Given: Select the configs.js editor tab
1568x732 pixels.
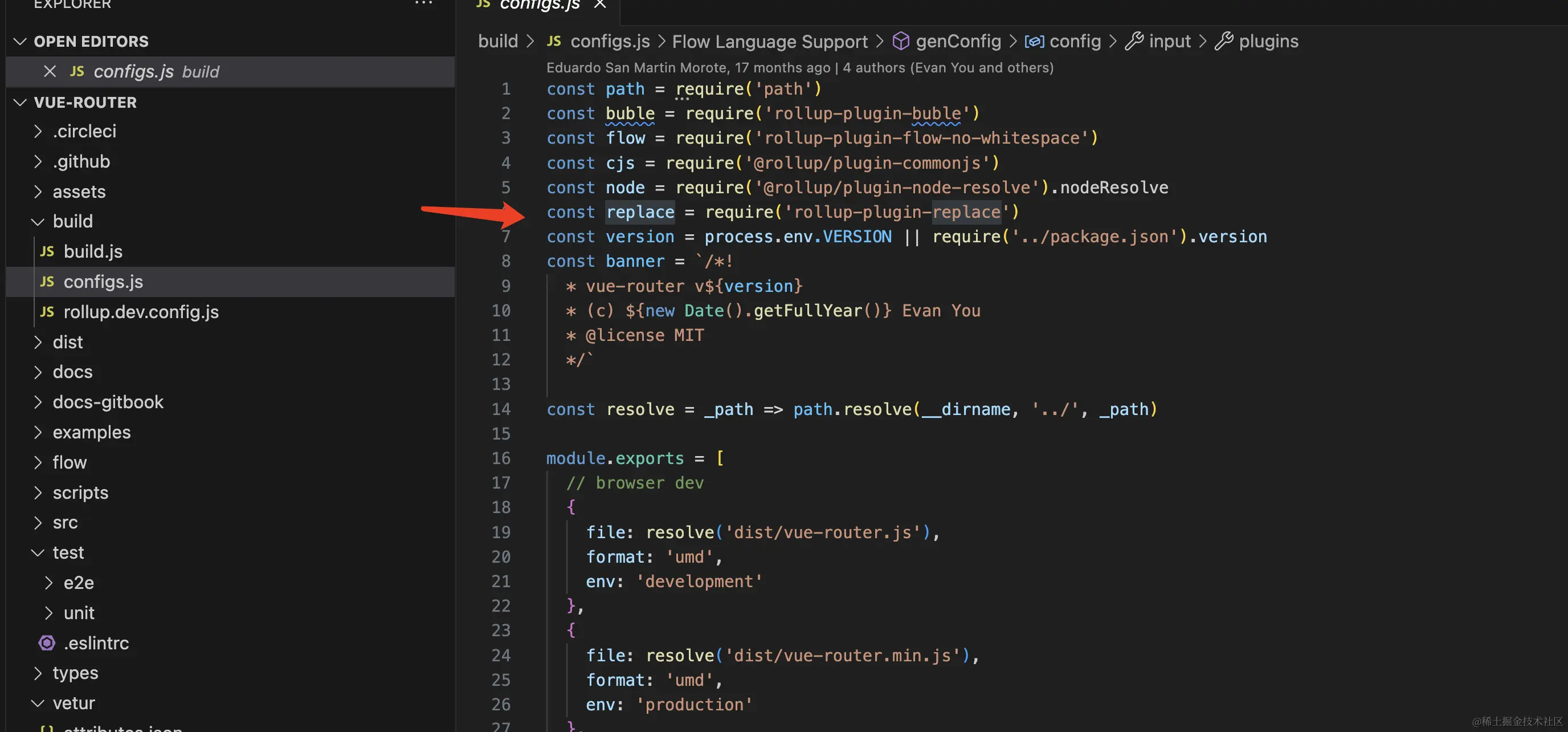Looking at the screenshot, I should tap(538, 5).
